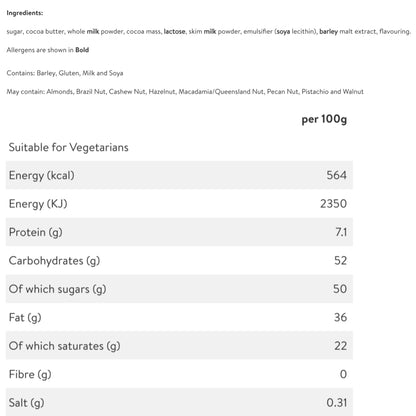Click the bold lactose allergen word

174,31
